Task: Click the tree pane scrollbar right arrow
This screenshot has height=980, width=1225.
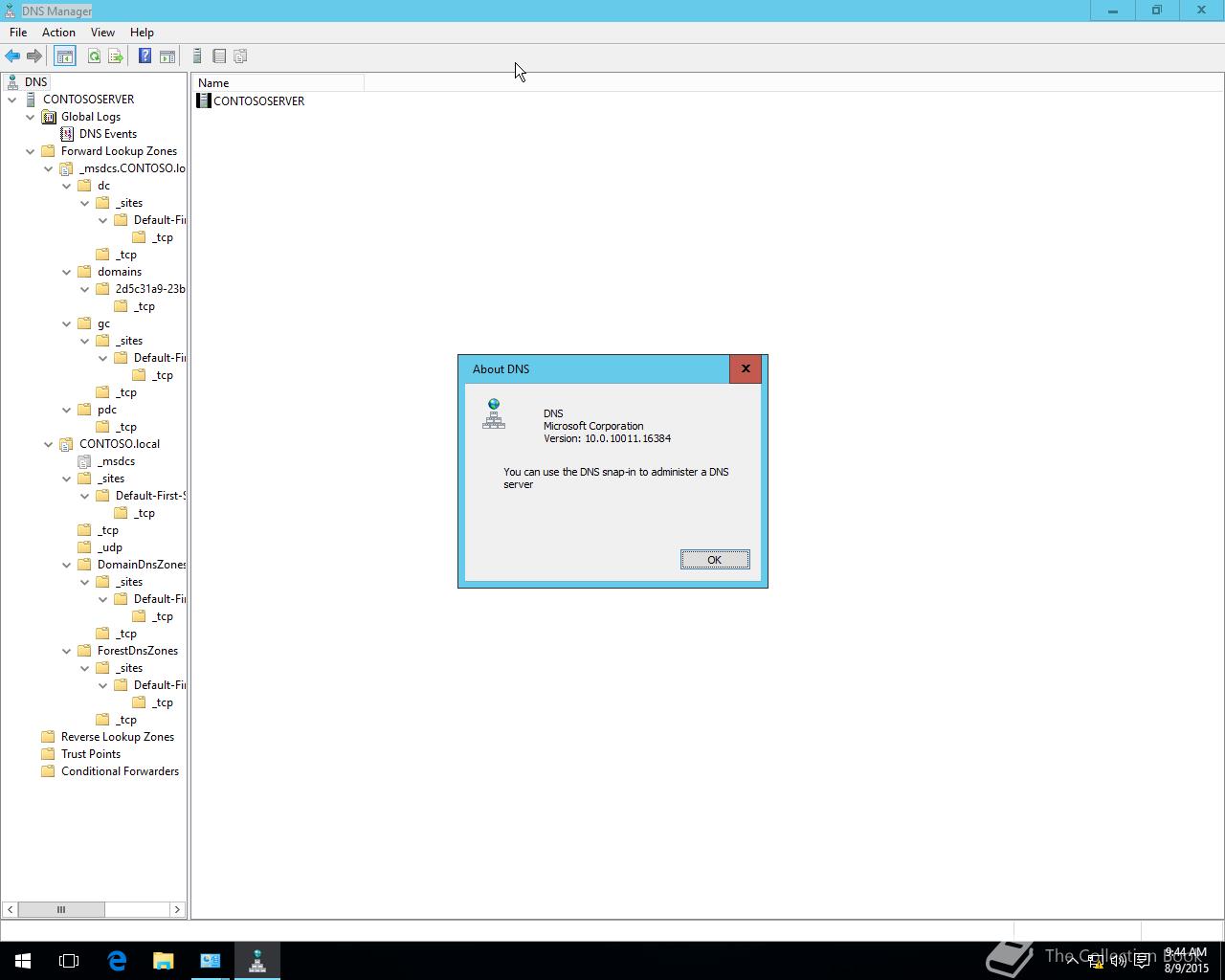Action: pyautogui.click(x=177, y=909)
